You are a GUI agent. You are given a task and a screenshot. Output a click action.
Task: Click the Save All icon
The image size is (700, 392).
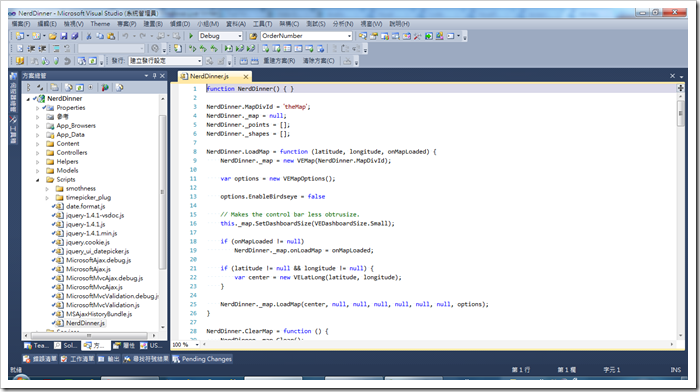click(x=75, y=36)
